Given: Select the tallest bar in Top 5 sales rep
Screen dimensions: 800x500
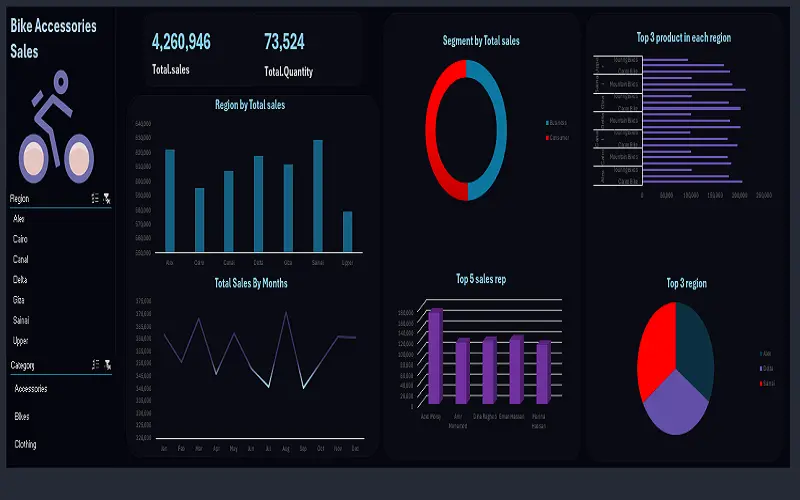Looking at the screenshot, I should point(435,356).
